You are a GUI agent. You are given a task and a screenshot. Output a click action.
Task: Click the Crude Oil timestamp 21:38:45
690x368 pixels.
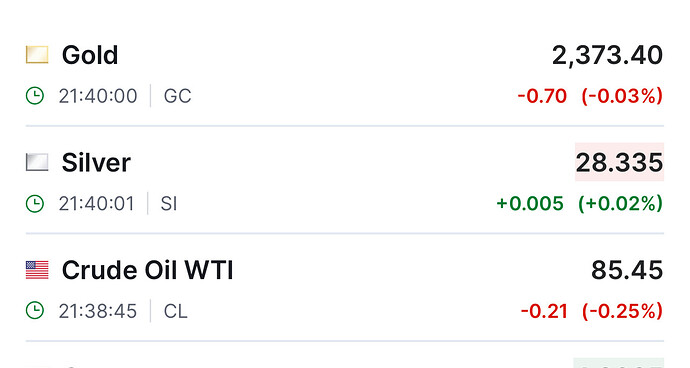(98, 311)
